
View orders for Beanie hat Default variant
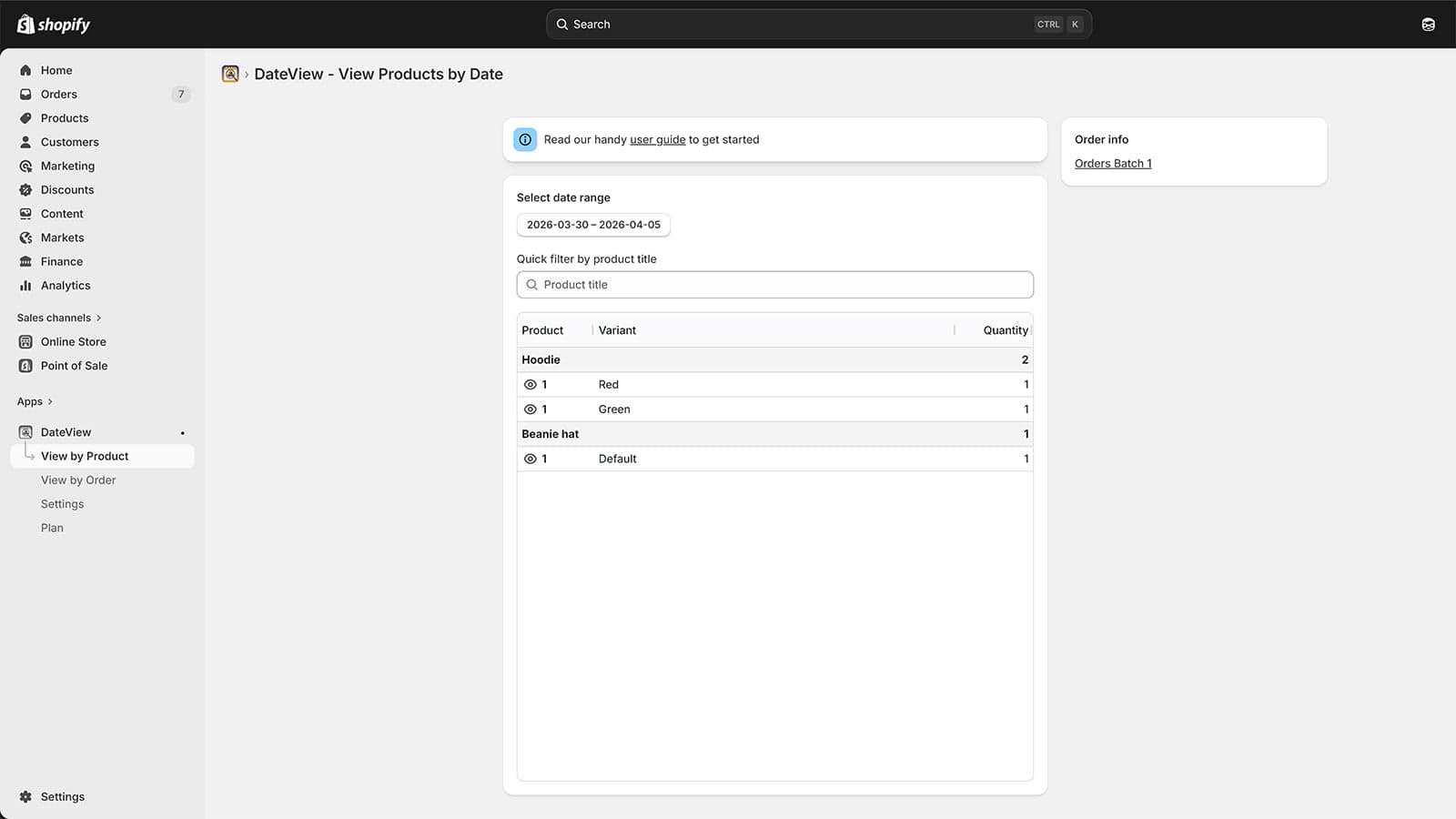pos(531,459)
